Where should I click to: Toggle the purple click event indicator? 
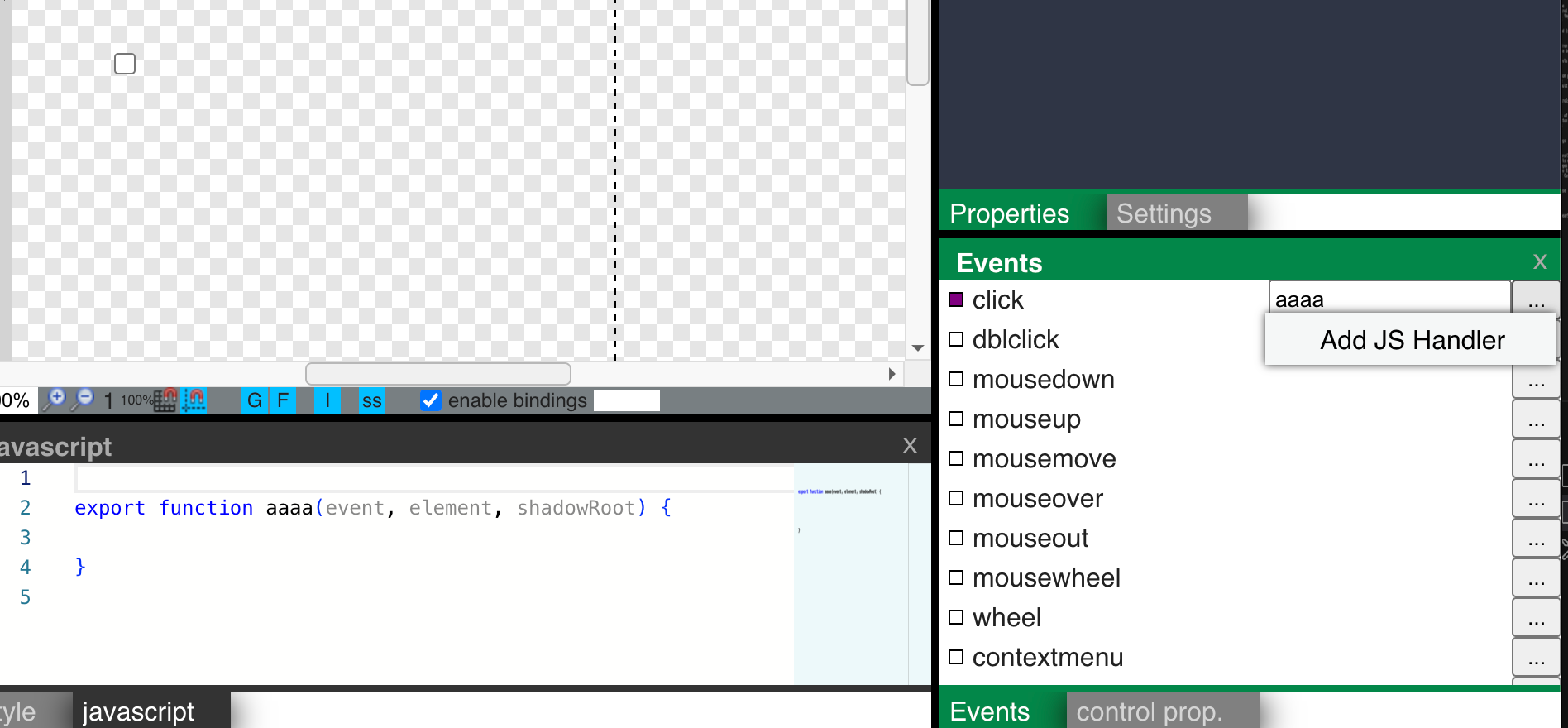point(956,299)
